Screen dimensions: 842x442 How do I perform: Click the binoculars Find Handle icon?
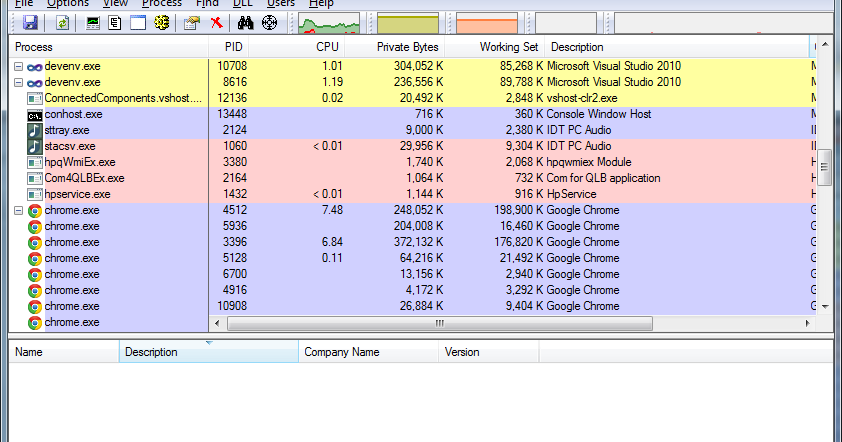245,23
